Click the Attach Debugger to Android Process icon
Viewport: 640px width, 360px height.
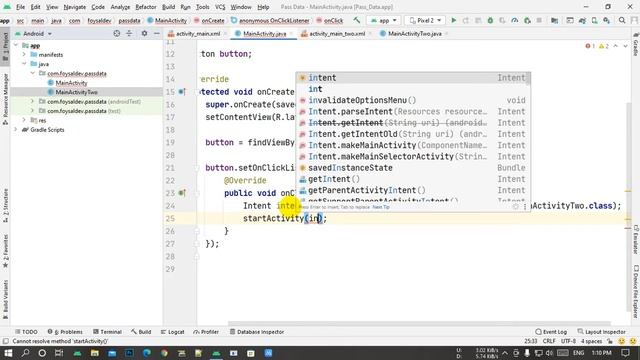click(x=527, y=20)
